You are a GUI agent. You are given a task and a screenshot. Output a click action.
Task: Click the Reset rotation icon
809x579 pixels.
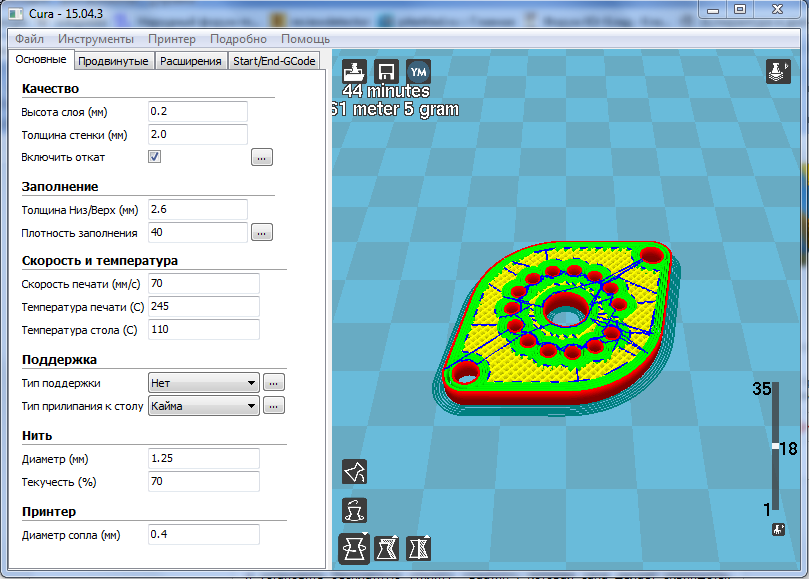pyautogui.click(x=354, y=510)
